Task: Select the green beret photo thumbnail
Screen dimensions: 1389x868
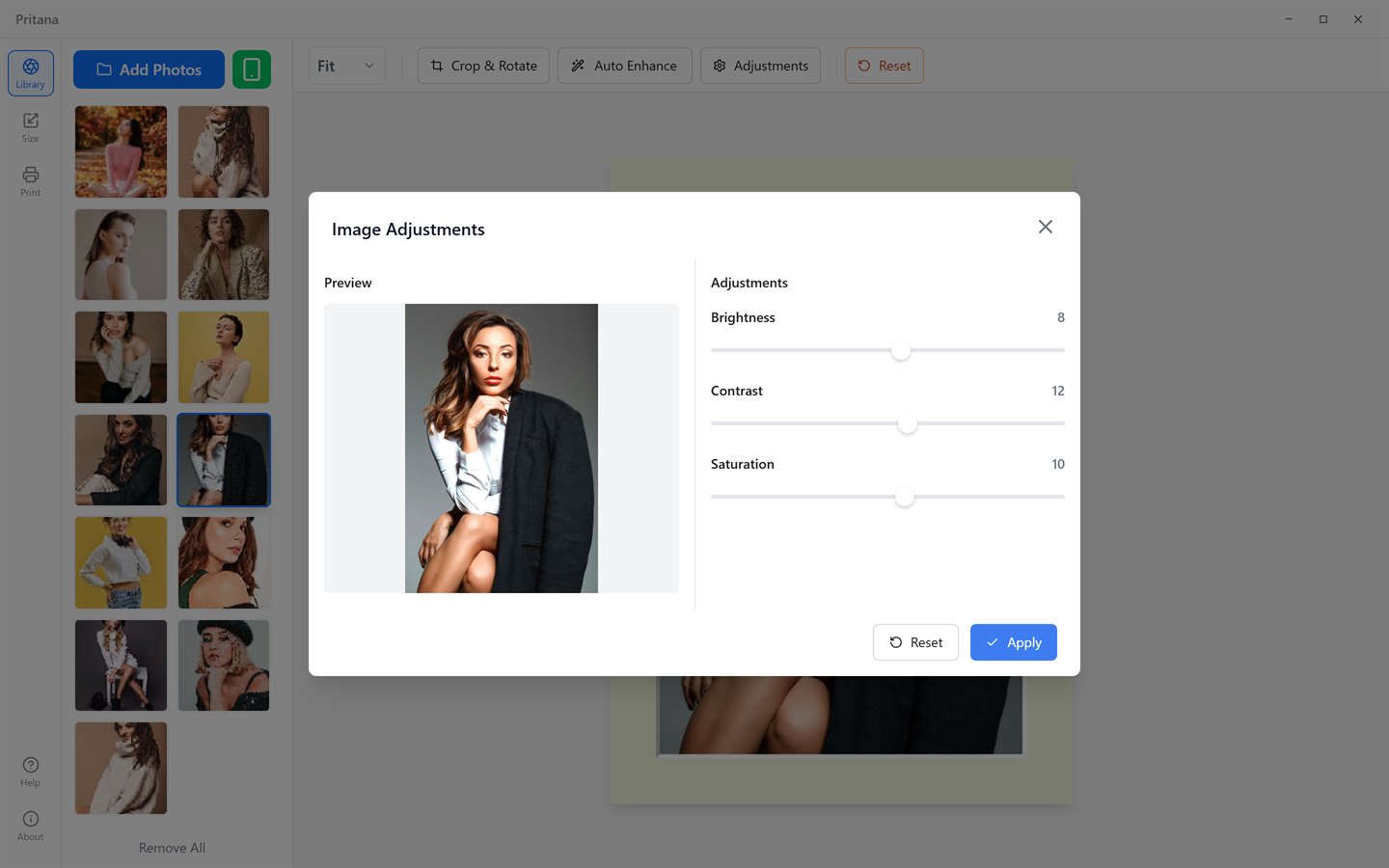Action: coord(224,665)
